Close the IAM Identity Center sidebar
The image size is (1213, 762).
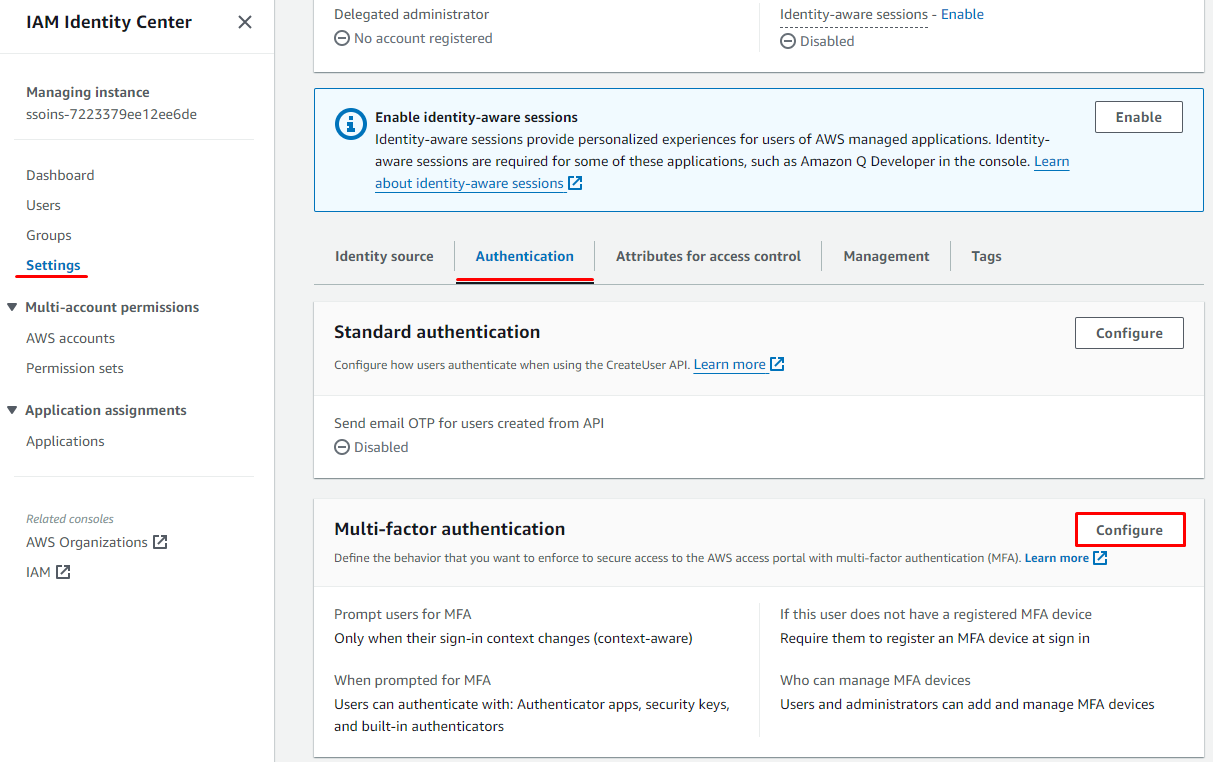click(x=245, y=22)
